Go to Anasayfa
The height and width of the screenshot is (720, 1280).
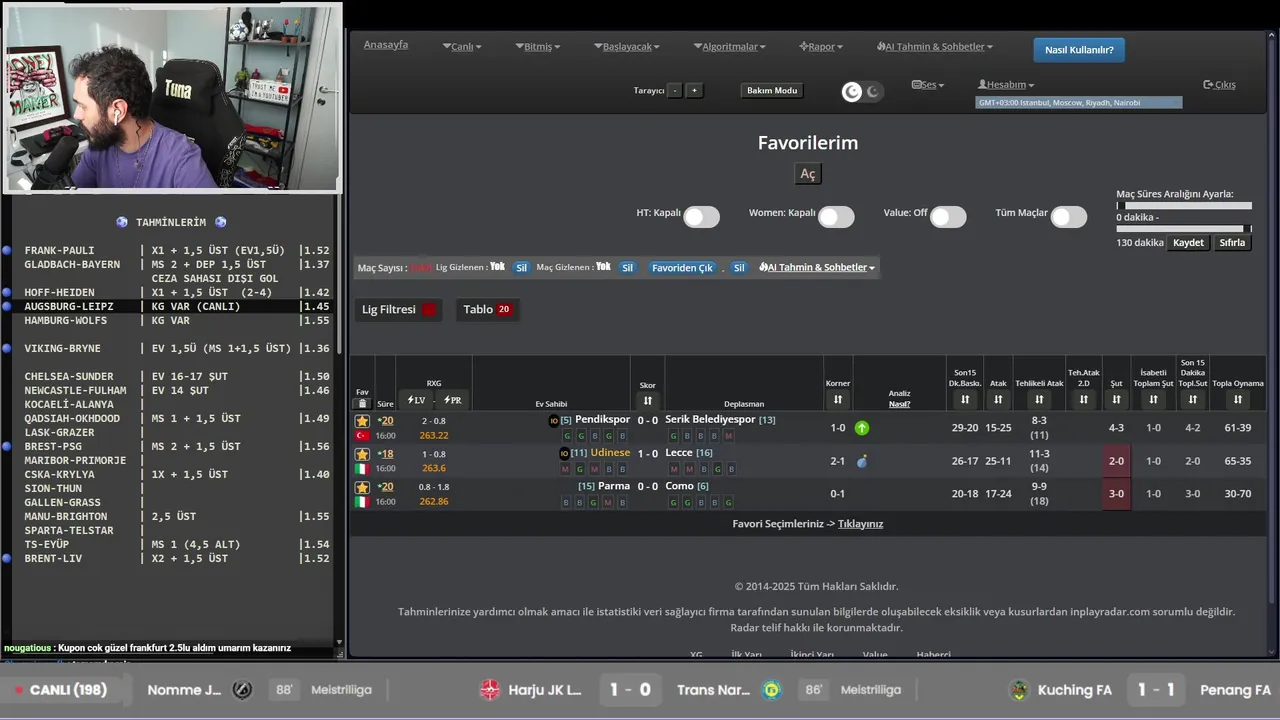pos(386,45)
